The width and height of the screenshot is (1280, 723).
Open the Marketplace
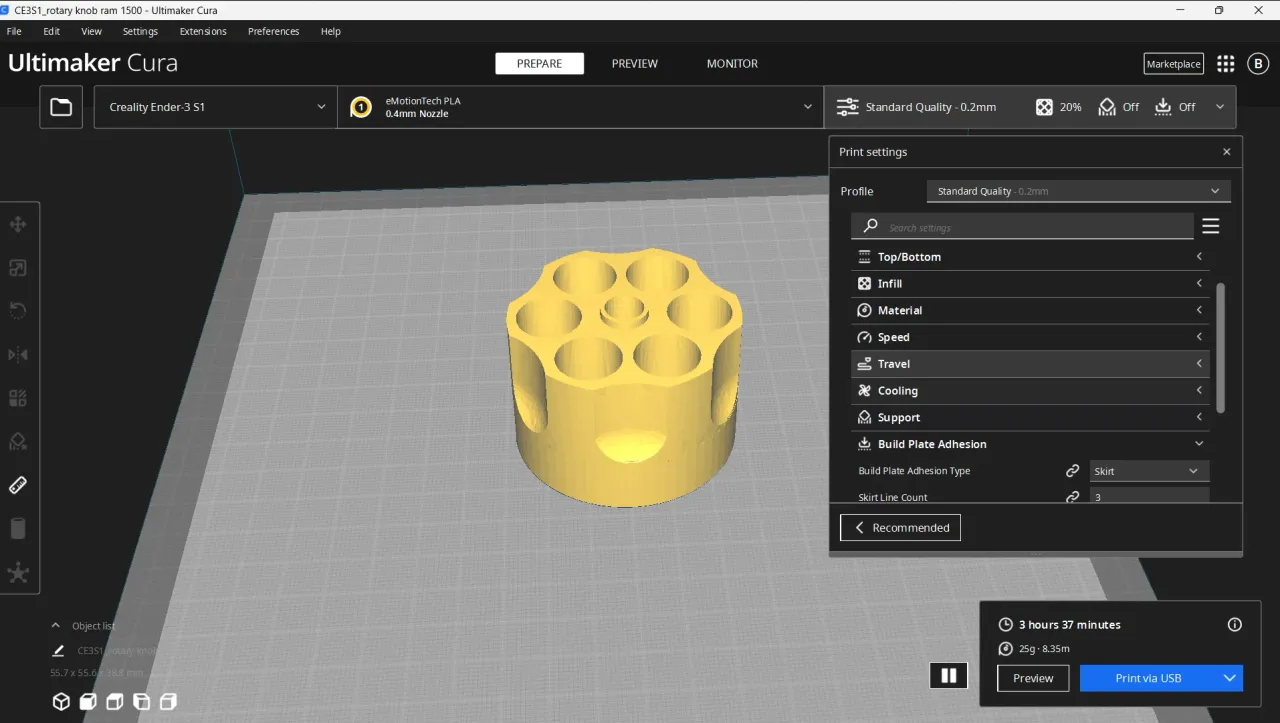tap(1173, 63)
